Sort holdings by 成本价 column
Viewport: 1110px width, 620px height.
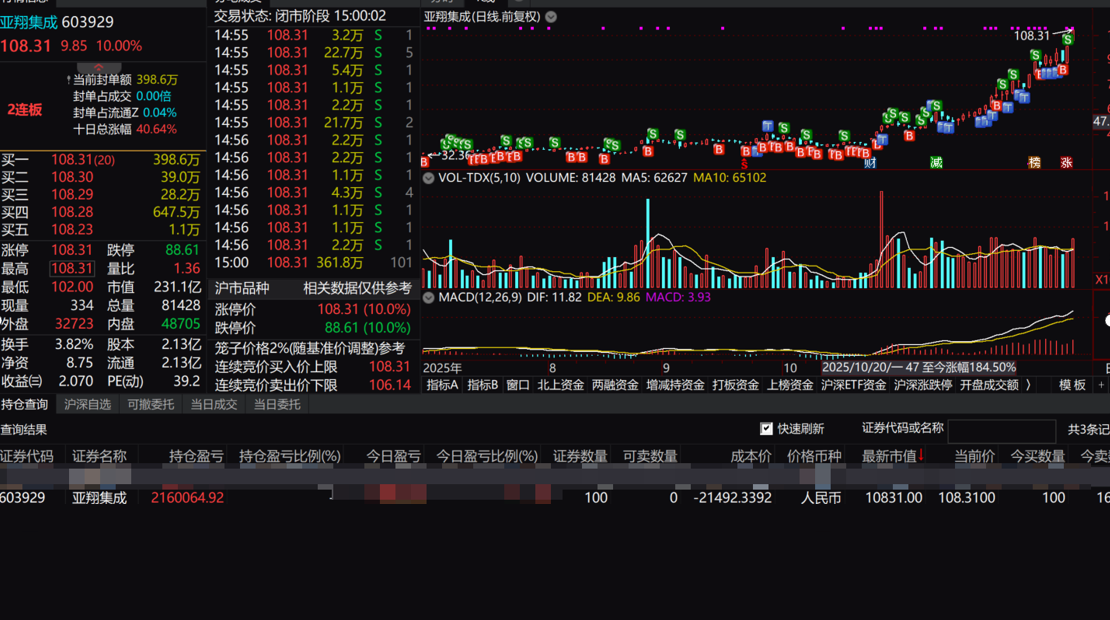pos(750,457)
